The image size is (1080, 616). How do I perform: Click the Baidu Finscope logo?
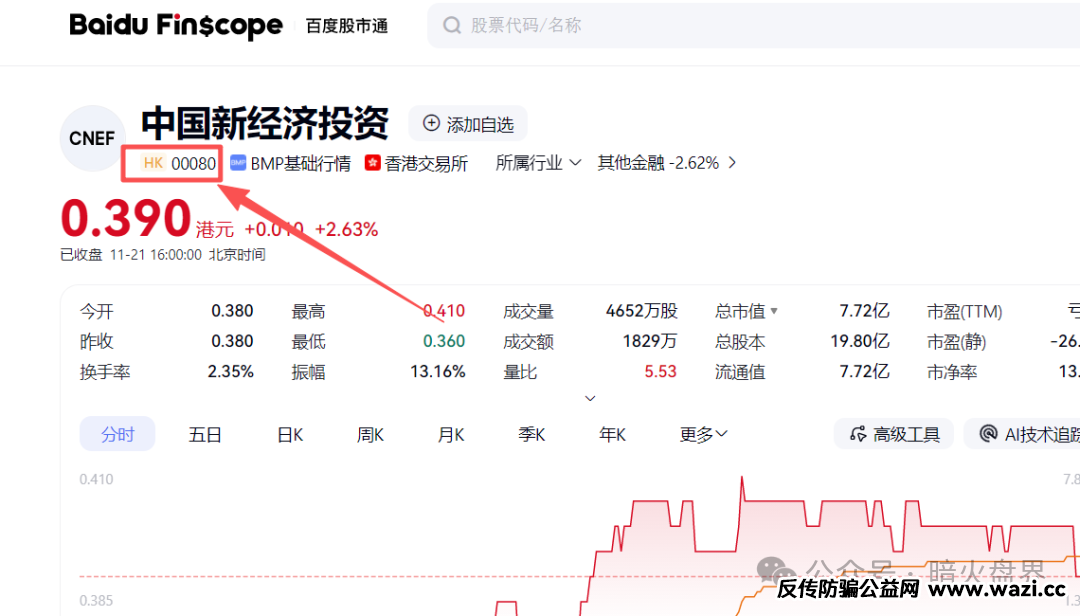[x=176, y=26]
